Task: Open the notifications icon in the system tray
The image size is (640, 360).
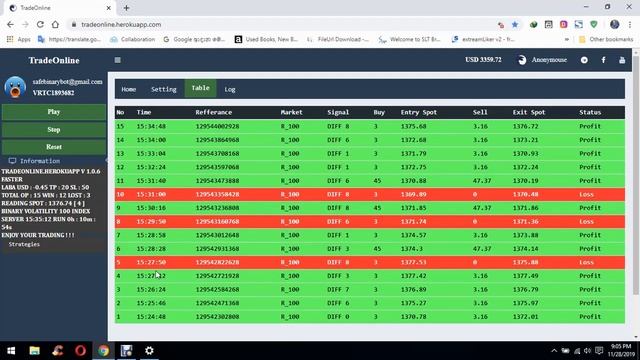Action: pyautogui.click(x=599, y=351)
